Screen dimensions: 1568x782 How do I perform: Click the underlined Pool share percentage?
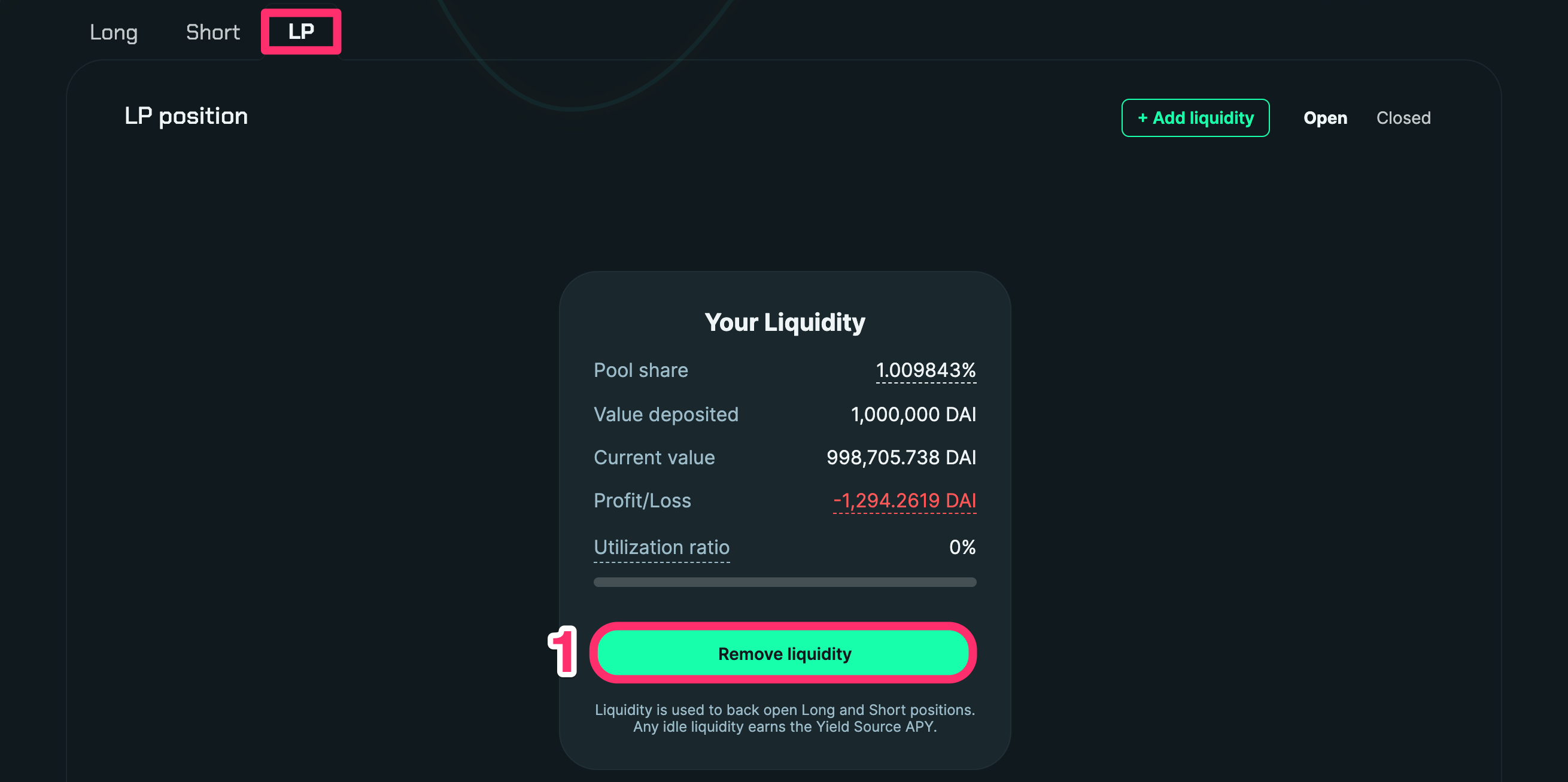tap(925, 370)
